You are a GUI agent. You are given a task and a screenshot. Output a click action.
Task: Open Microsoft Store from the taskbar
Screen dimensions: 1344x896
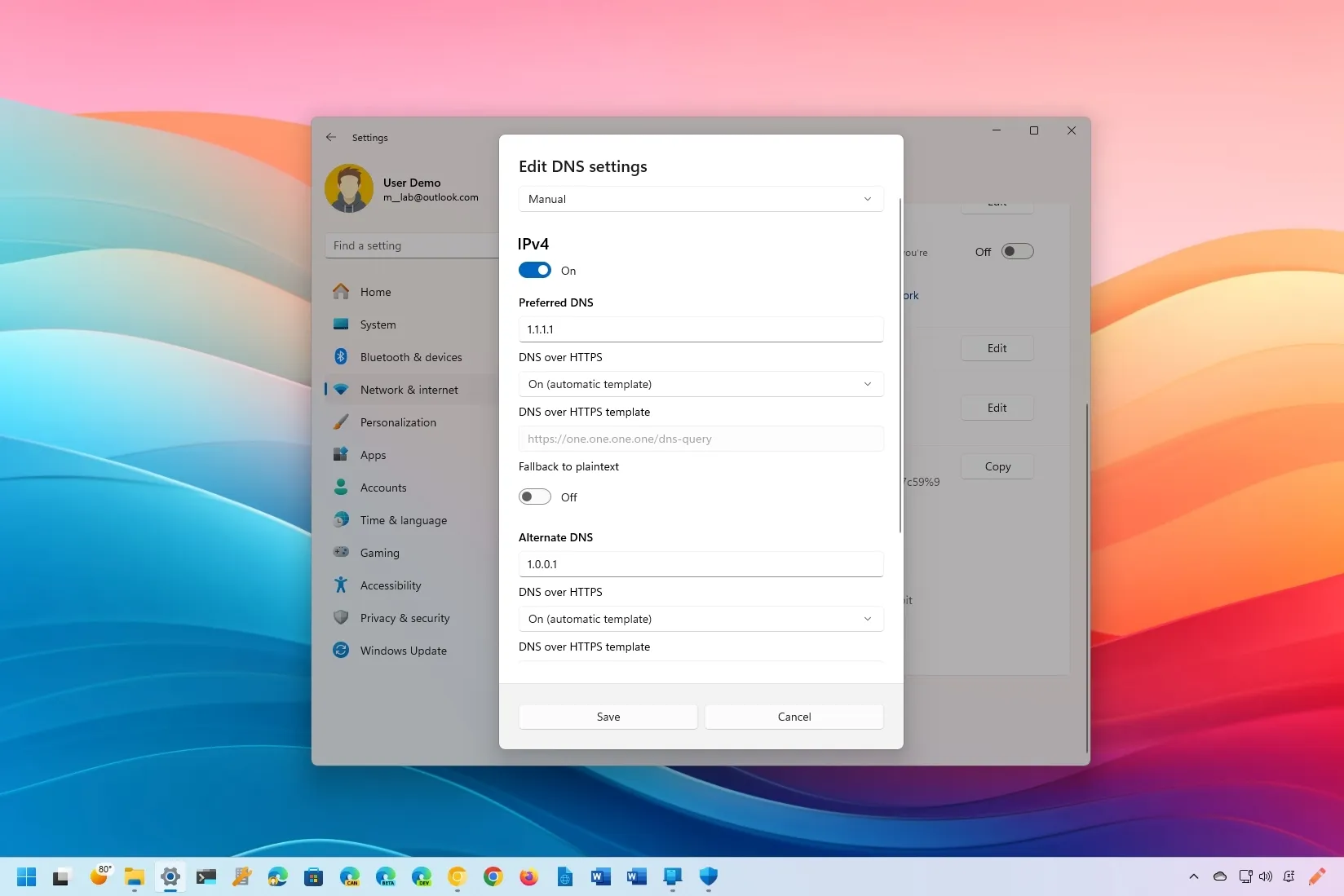[x=314, y=876]
